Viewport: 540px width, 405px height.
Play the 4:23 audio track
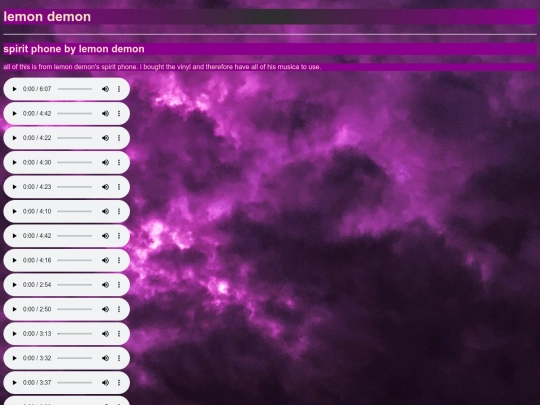point(14,187)
